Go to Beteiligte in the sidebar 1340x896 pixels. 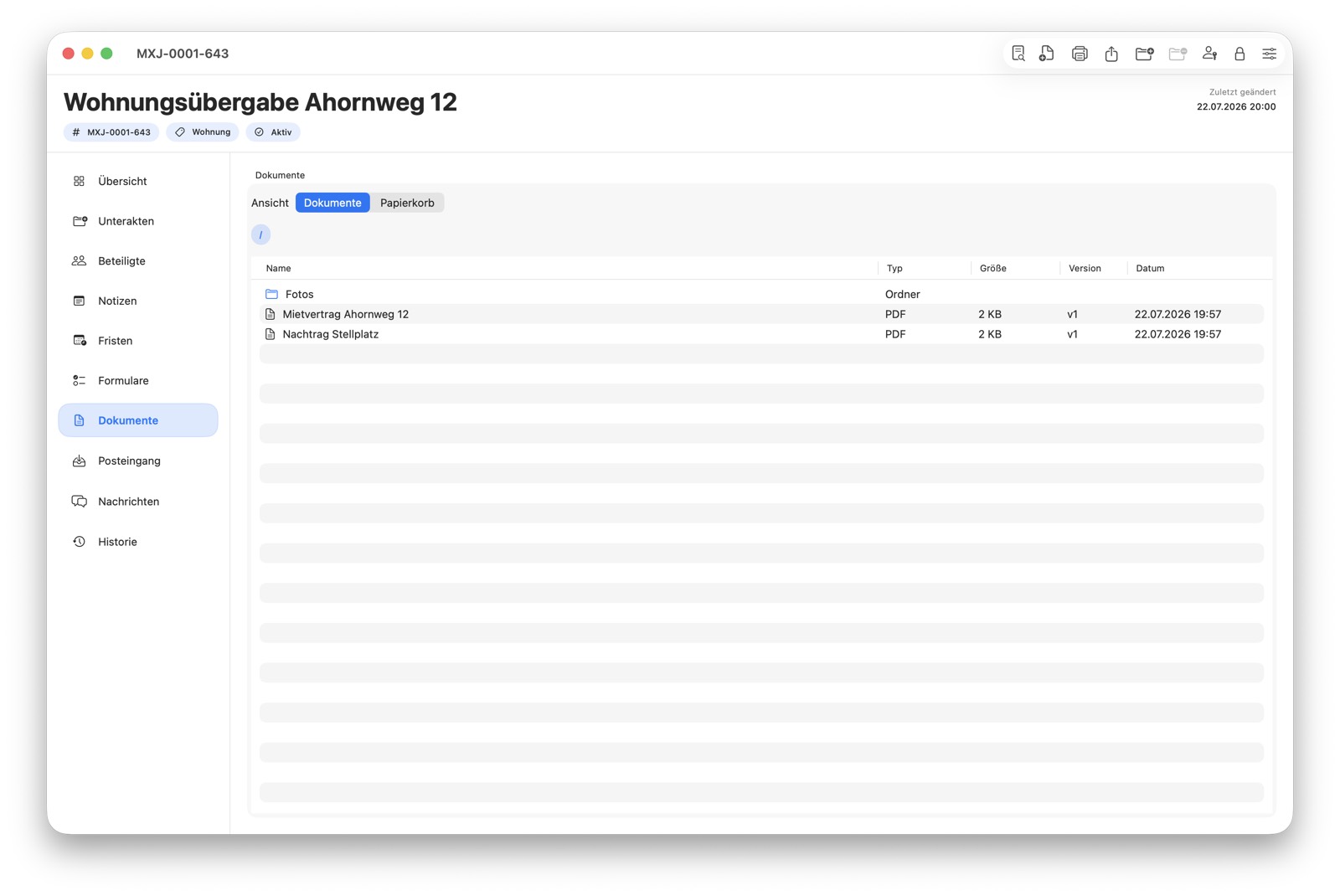(138, 261)
